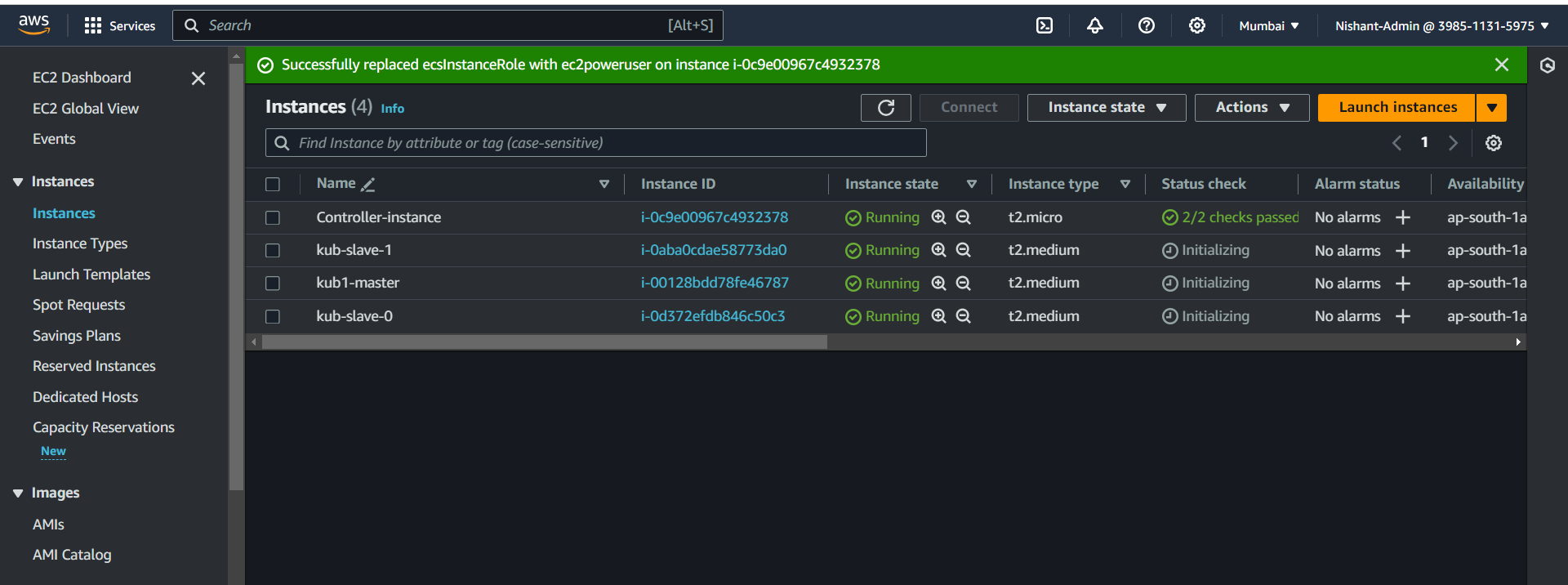Toggle the select-all instances checkbox
Screen dimensions: 1568x585
(273, 185)
